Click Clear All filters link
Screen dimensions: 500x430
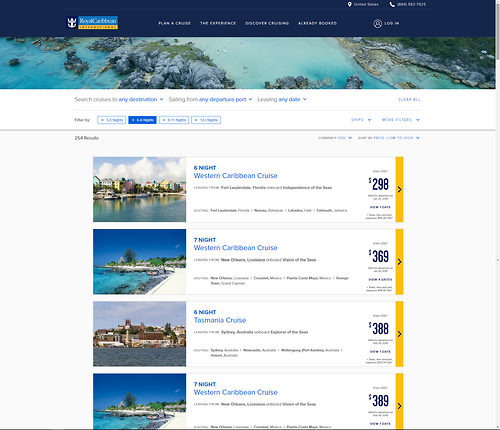pyautogui.click(x=409, y=100)
